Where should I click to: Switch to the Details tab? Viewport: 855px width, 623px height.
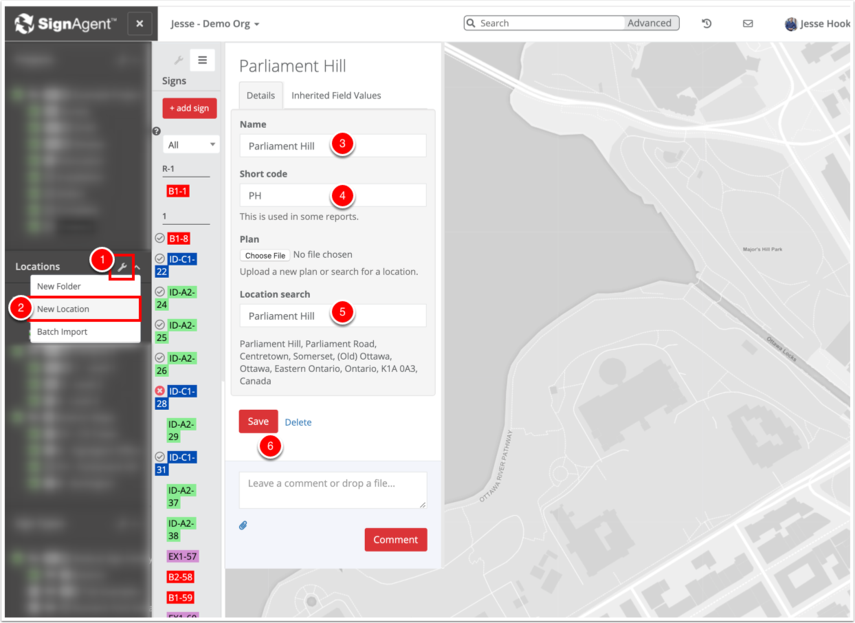pyautogui.click(x=261, y=95)
